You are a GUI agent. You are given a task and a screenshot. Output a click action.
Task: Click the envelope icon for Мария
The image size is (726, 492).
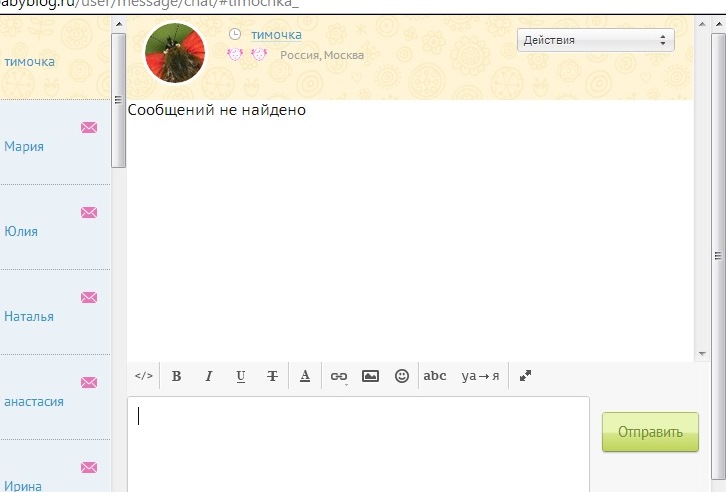coord(89,127)
